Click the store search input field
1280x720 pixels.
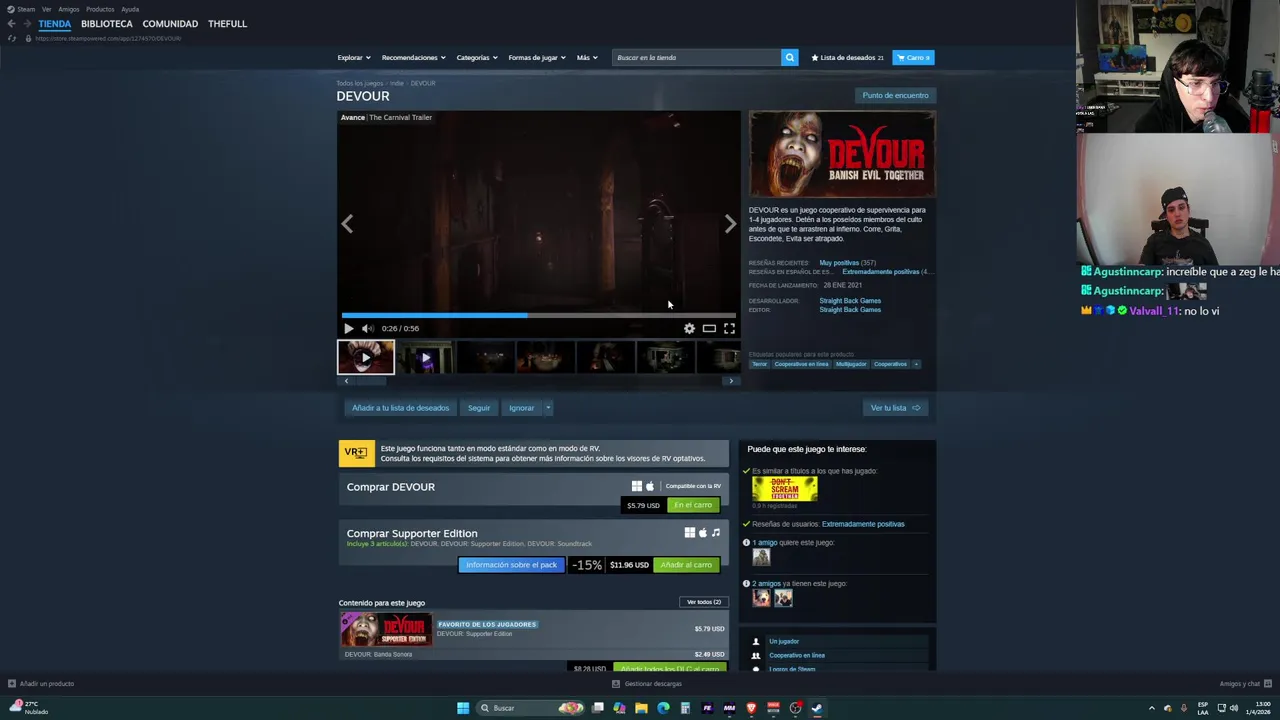point(696,57)
